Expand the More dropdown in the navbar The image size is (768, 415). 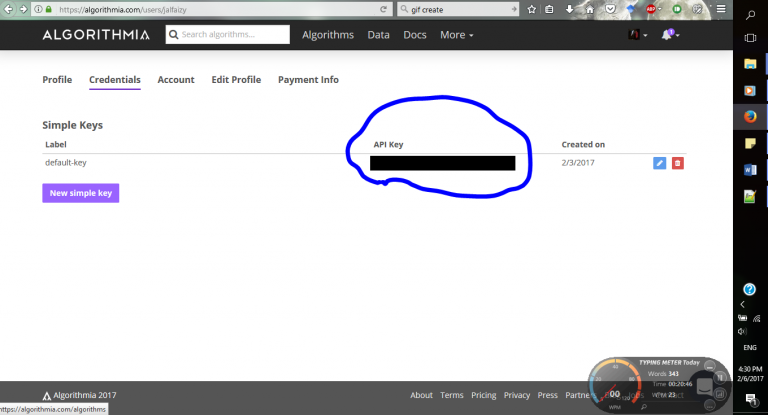coord(456,35)
